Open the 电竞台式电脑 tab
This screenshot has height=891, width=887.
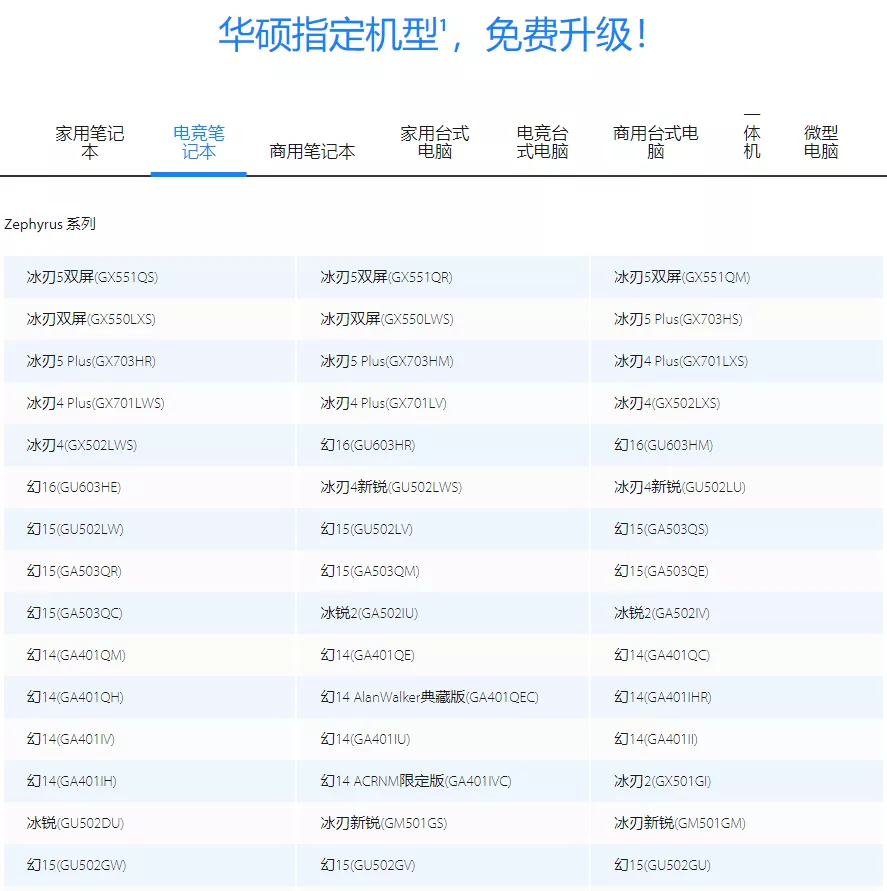(x=541, y=141)
